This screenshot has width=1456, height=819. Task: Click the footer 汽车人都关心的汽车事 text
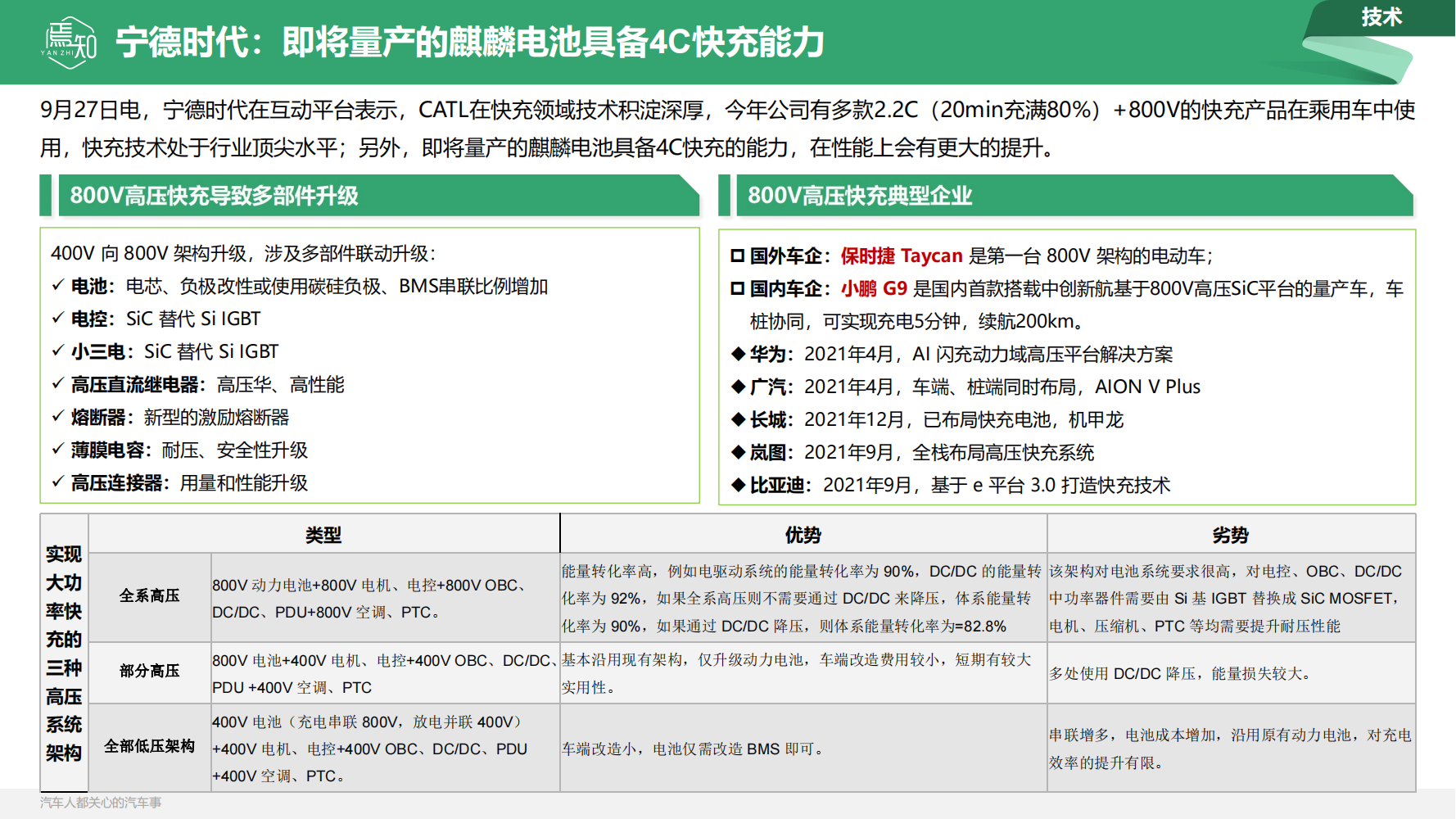click(x=101, y=803)
